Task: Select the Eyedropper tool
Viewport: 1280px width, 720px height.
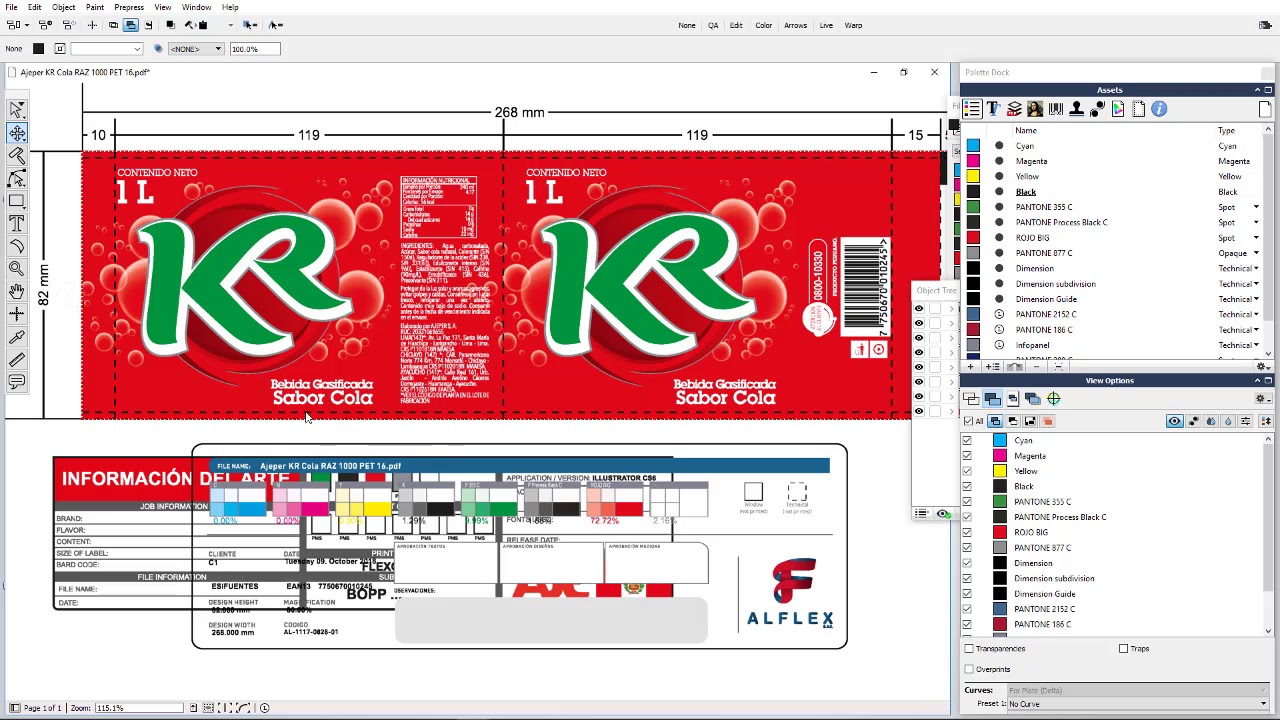Action: [x=17, y=337]
